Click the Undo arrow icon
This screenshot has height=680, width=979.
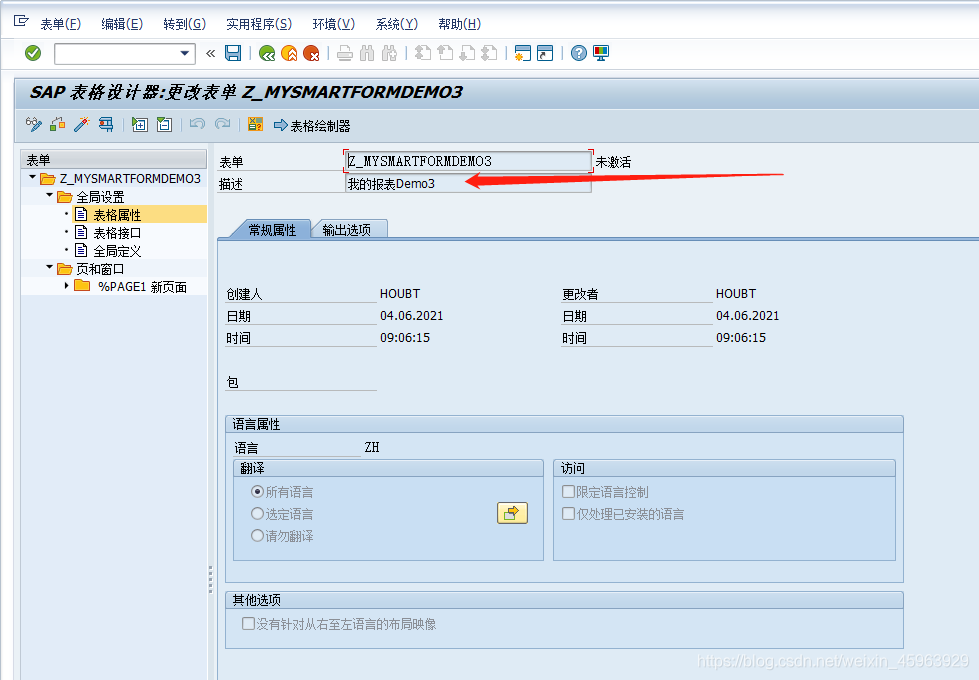click(x=197, y=124)
